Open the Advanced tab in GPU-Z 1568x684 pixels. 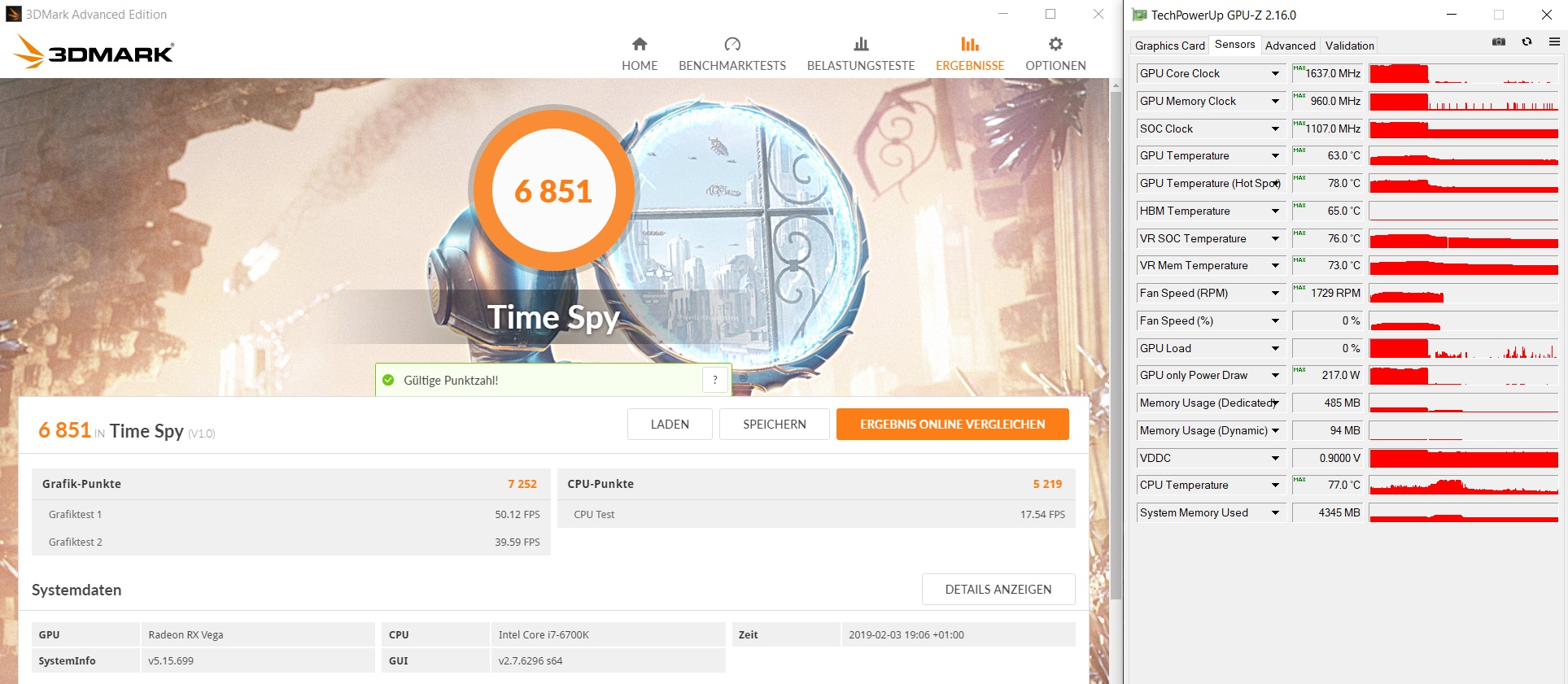click(x=1291, y=46)
